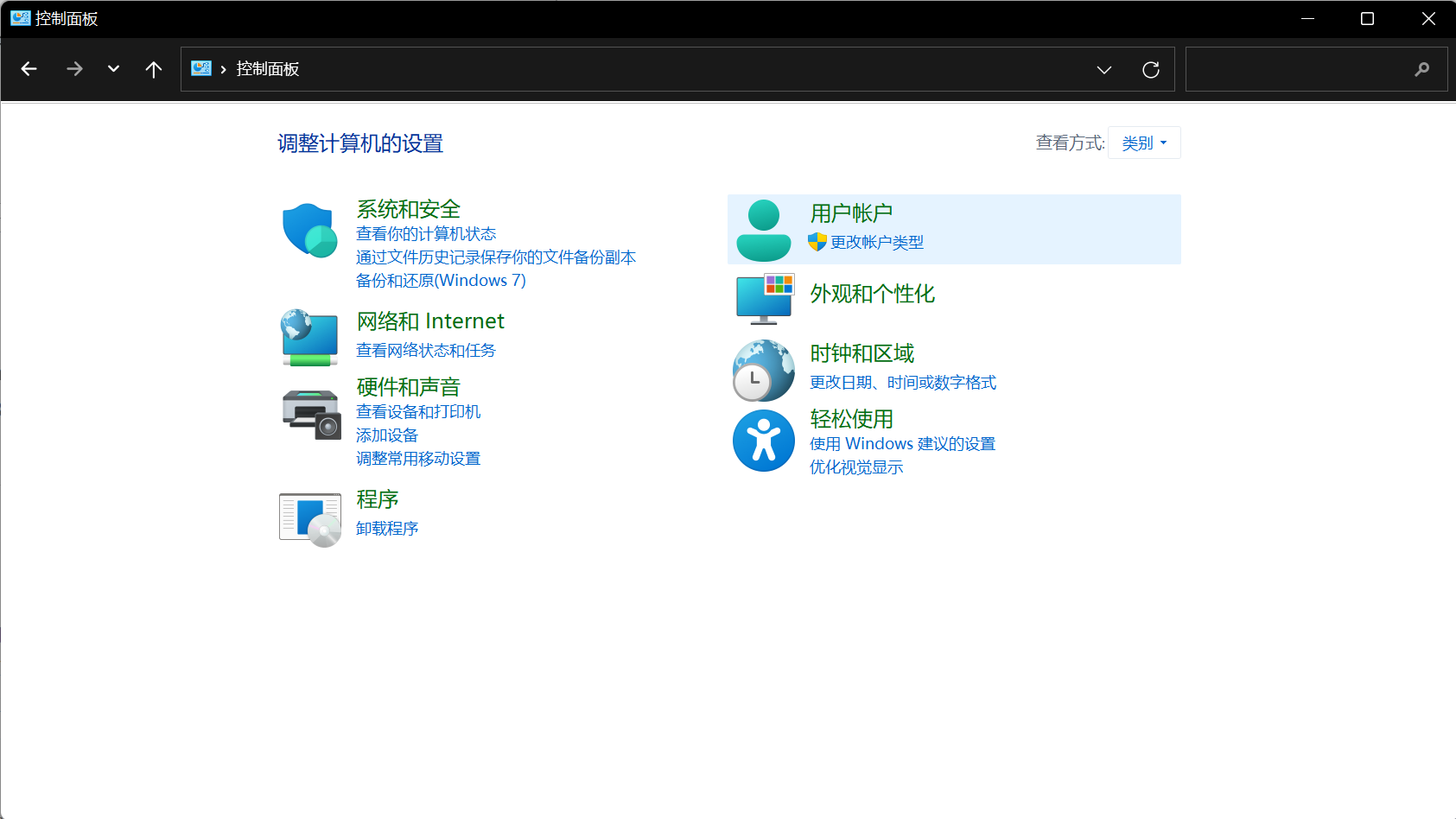
Task: Go forward with the right arrow
Action: point(74,69)
